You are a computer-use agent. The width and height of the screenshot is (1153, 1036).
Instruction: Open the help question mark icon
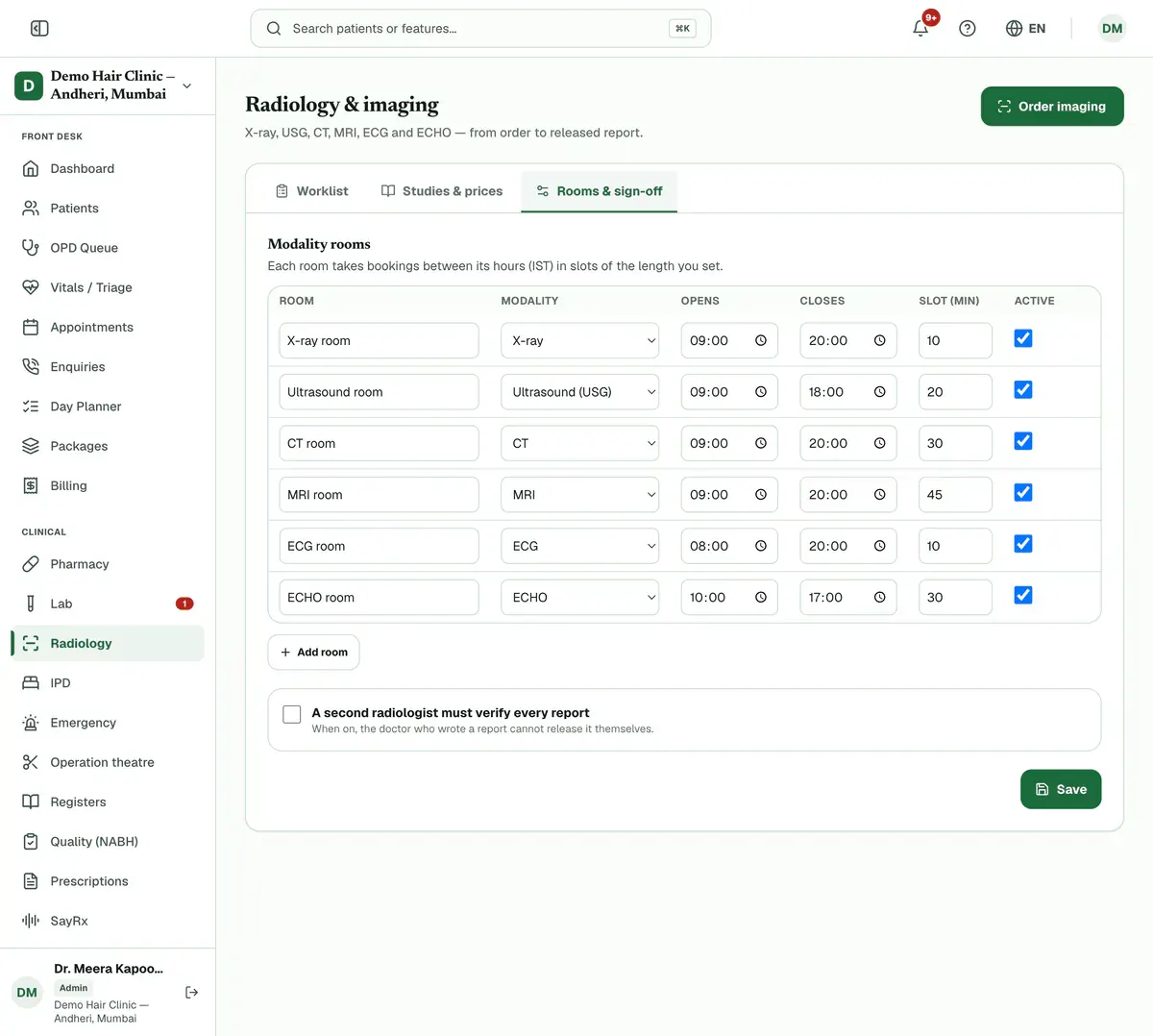968,29
